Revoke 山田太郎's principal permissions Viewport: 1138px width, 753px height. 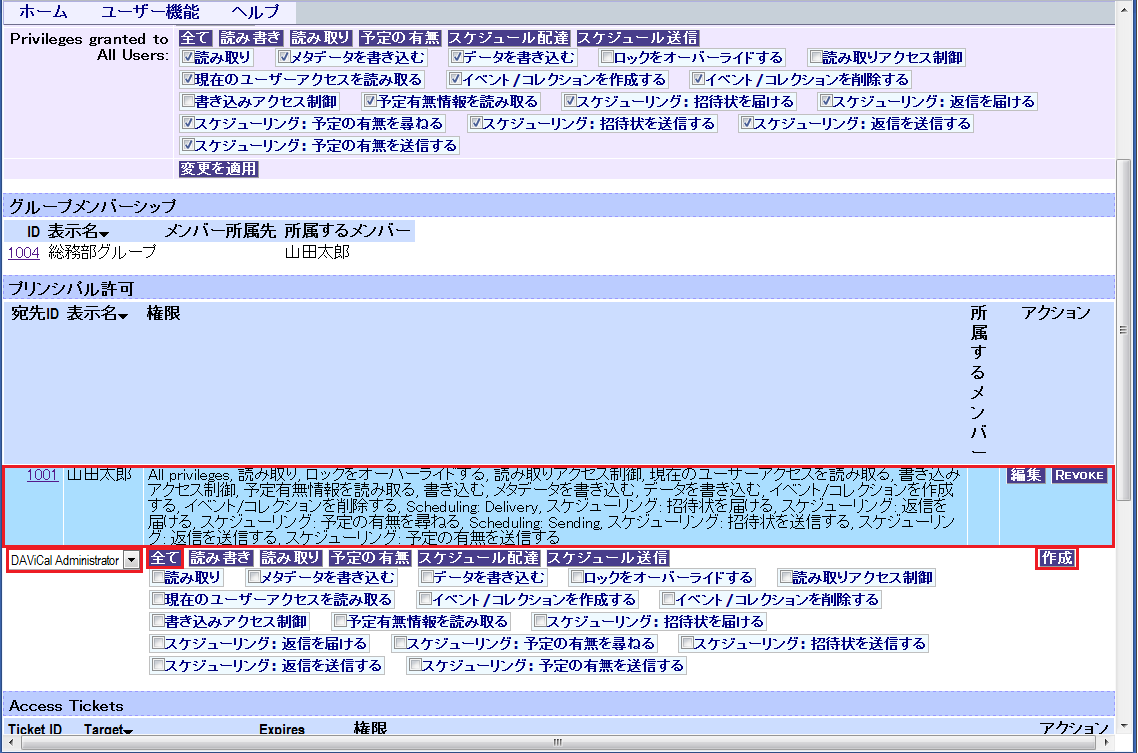tap(1079, 475)
